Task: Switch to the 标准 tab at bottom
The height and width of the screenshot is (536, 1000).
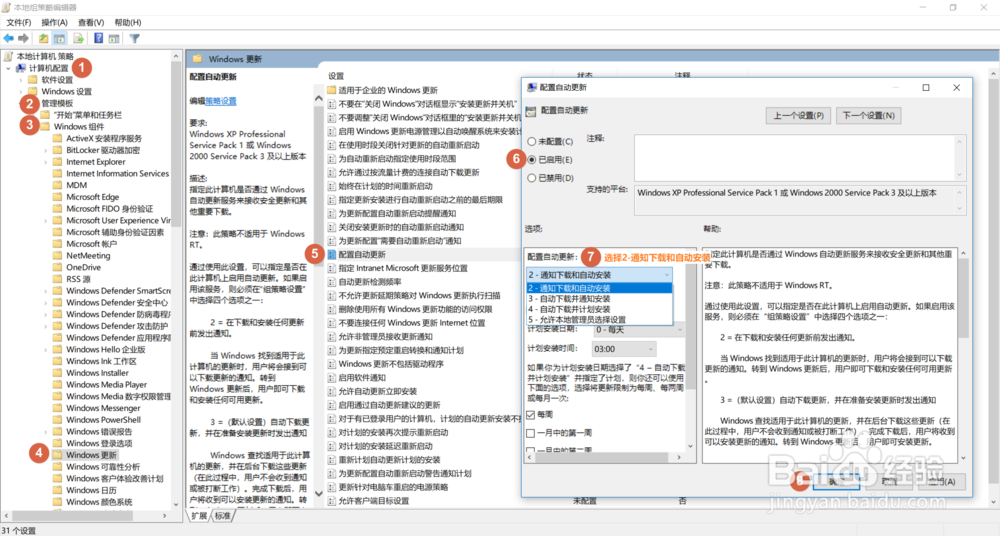Action: click(223, 516)
